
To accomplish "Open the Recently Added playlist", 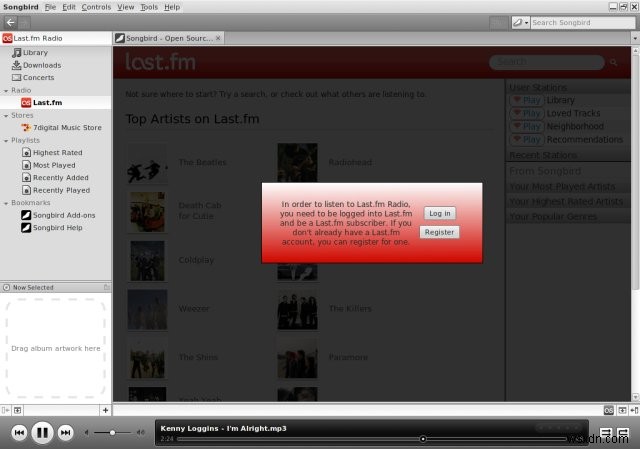I will pyautogui.click(x=55, y=178).
